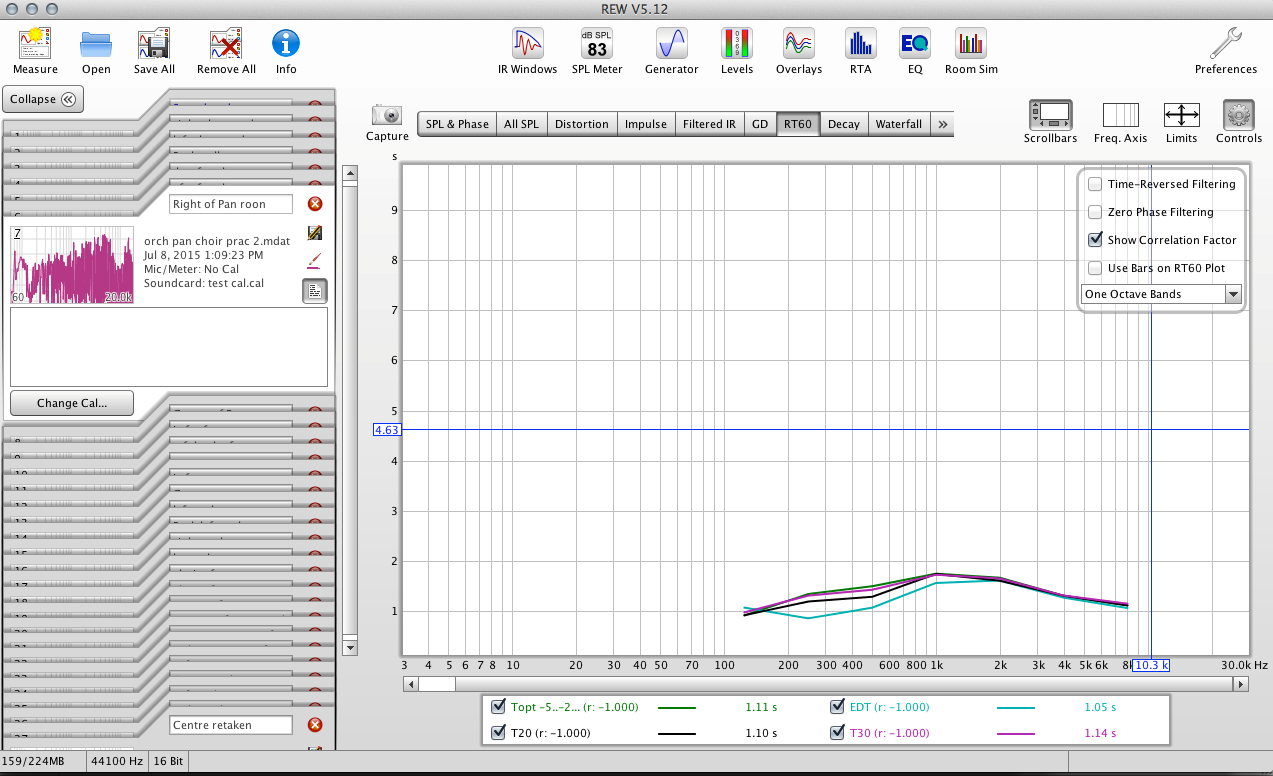The height and width of the screenshot is (776, 1273).
Task: Switch to the SPL & Phase tab
Action: click(x=457, y=124)
